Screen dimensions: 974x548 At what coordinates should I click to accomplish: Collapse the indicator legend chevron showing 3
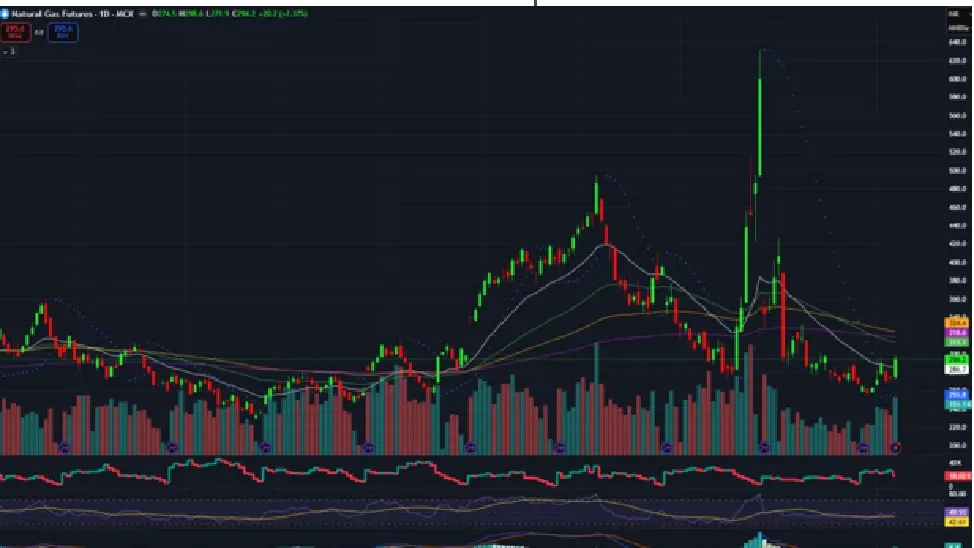[x=8, y=52]
